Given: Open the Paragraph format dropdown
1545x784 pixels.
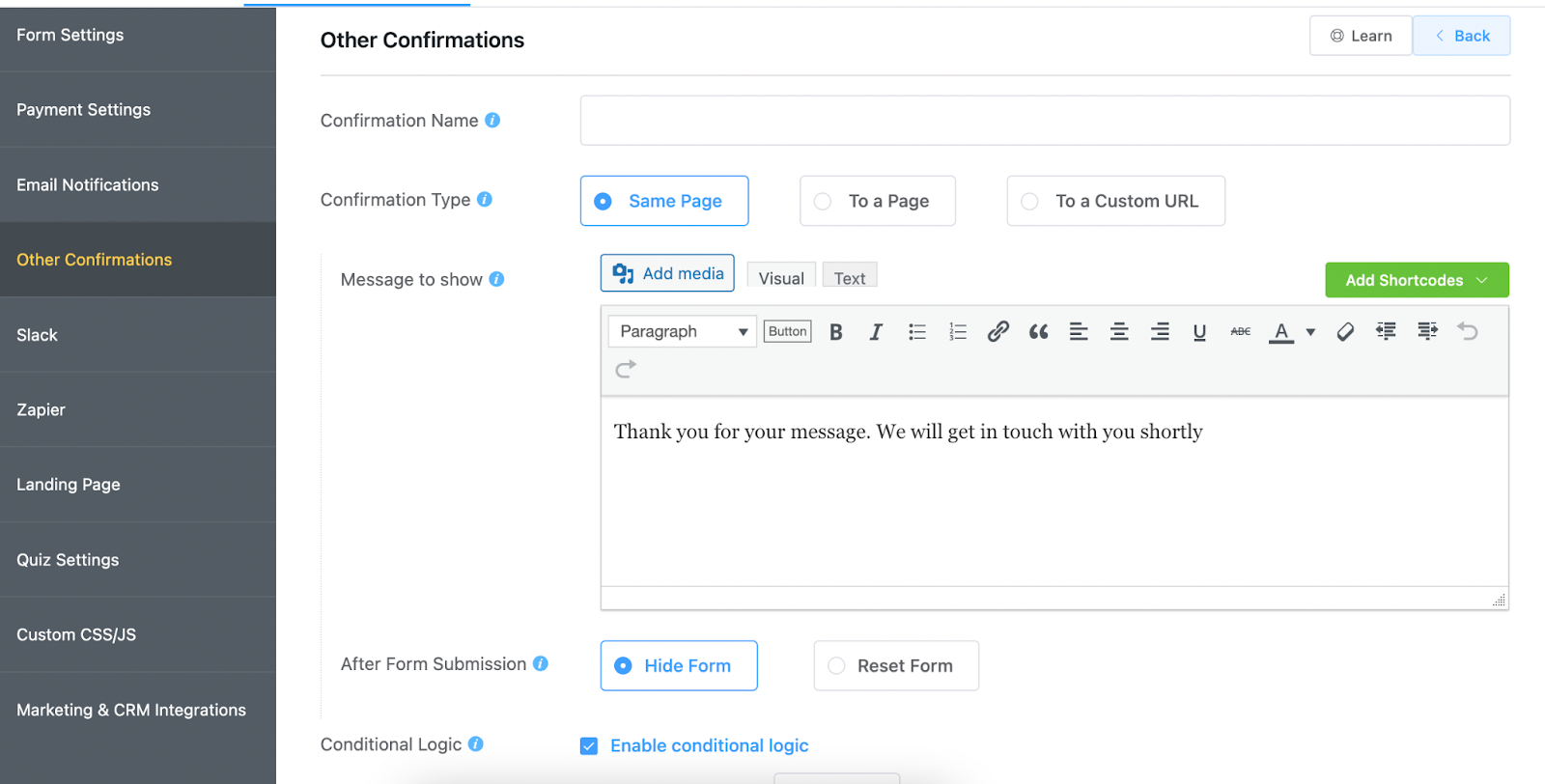Looking at the screenshot, I should (683, 332).
